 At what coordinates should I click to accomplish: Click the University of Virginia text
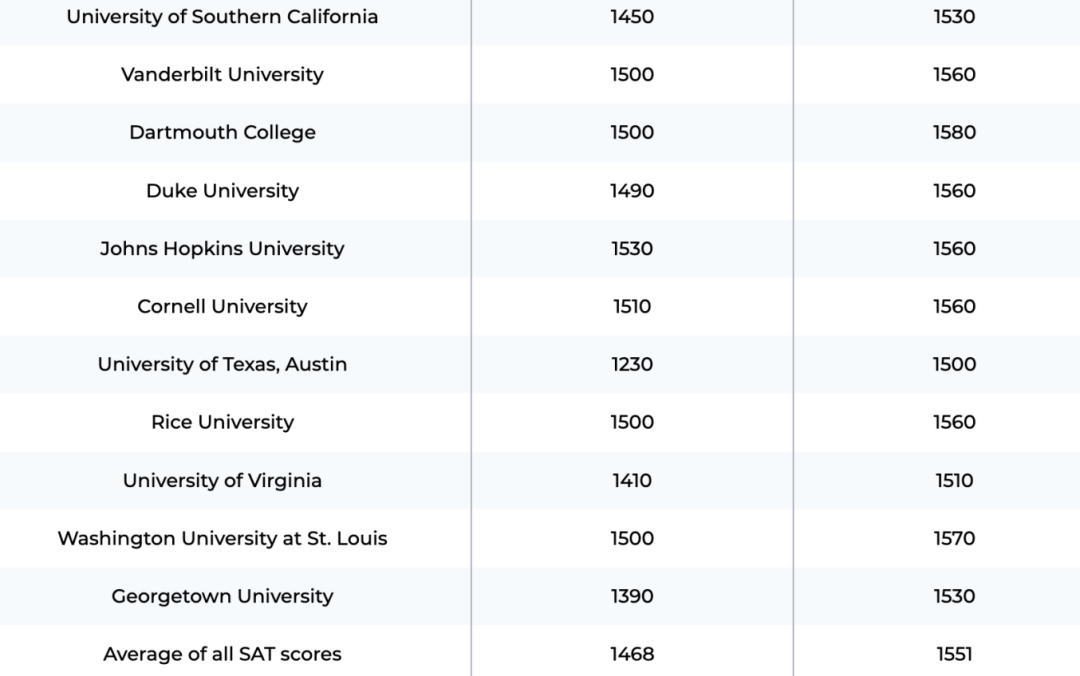(x=222, y=481)
